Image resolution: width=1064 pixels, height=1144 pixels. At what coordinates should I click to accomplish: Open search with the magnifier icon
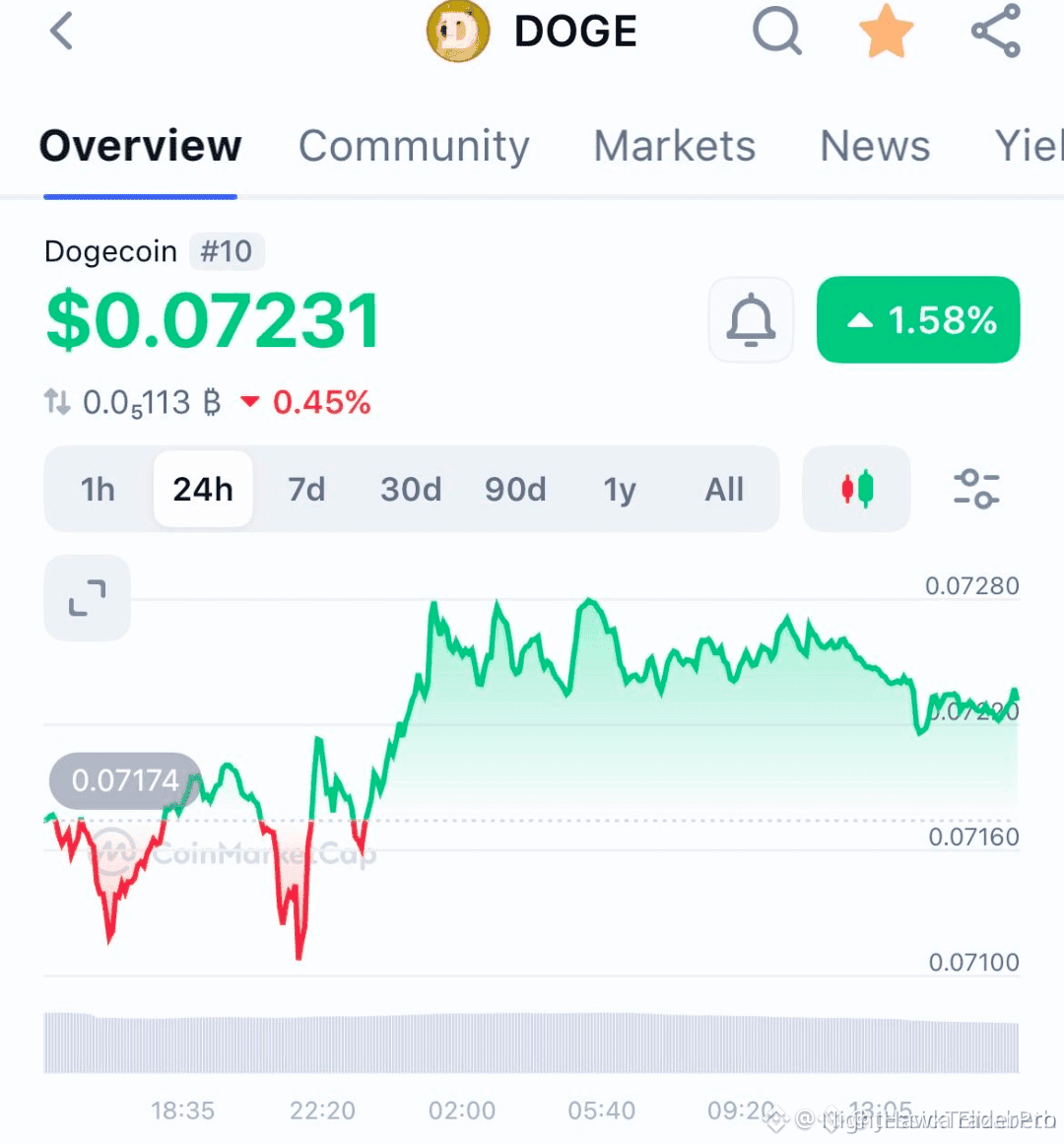(777, 32)
